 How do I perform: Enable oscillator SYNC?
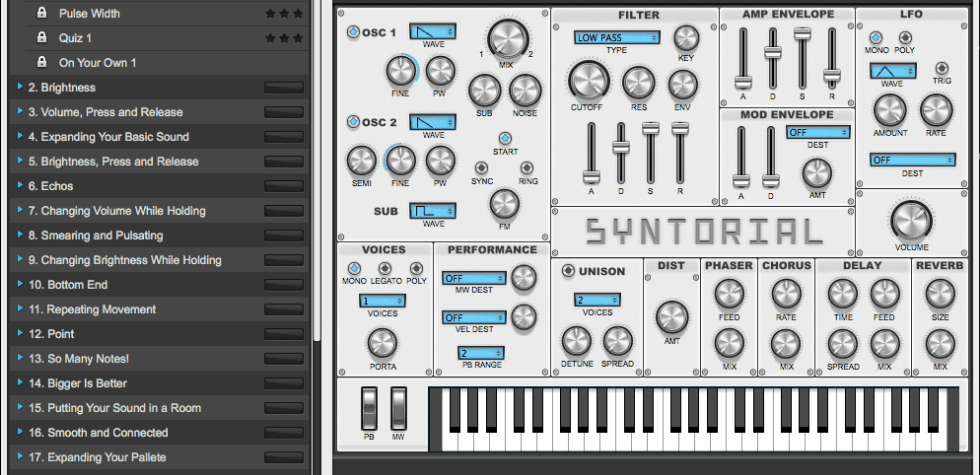click(481, 168)
